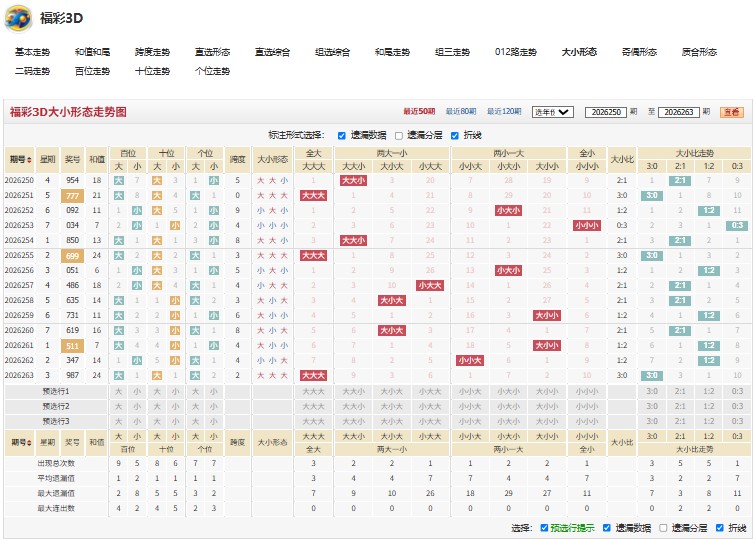Click the teal 3:0 badge in row 2026255

(652, 256)
